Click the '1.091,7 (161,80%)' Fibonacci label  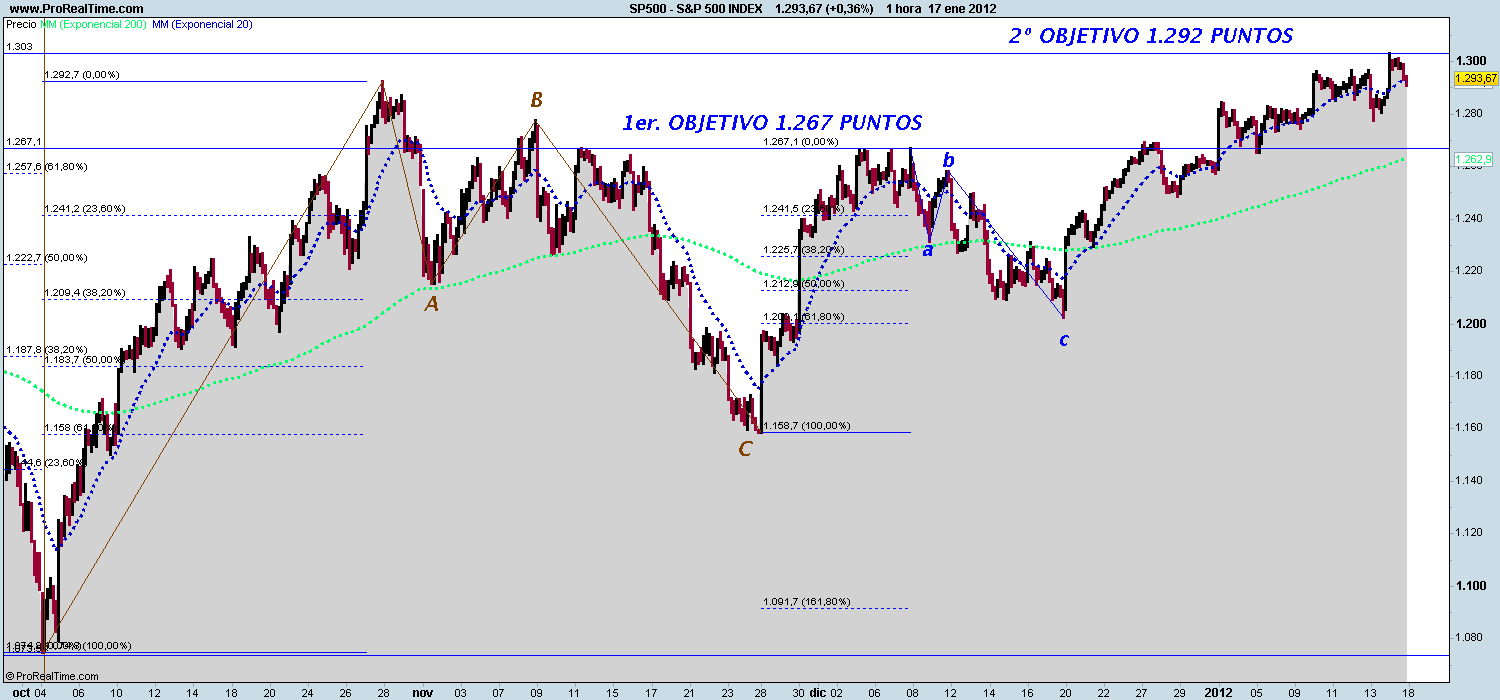point(806,602)
